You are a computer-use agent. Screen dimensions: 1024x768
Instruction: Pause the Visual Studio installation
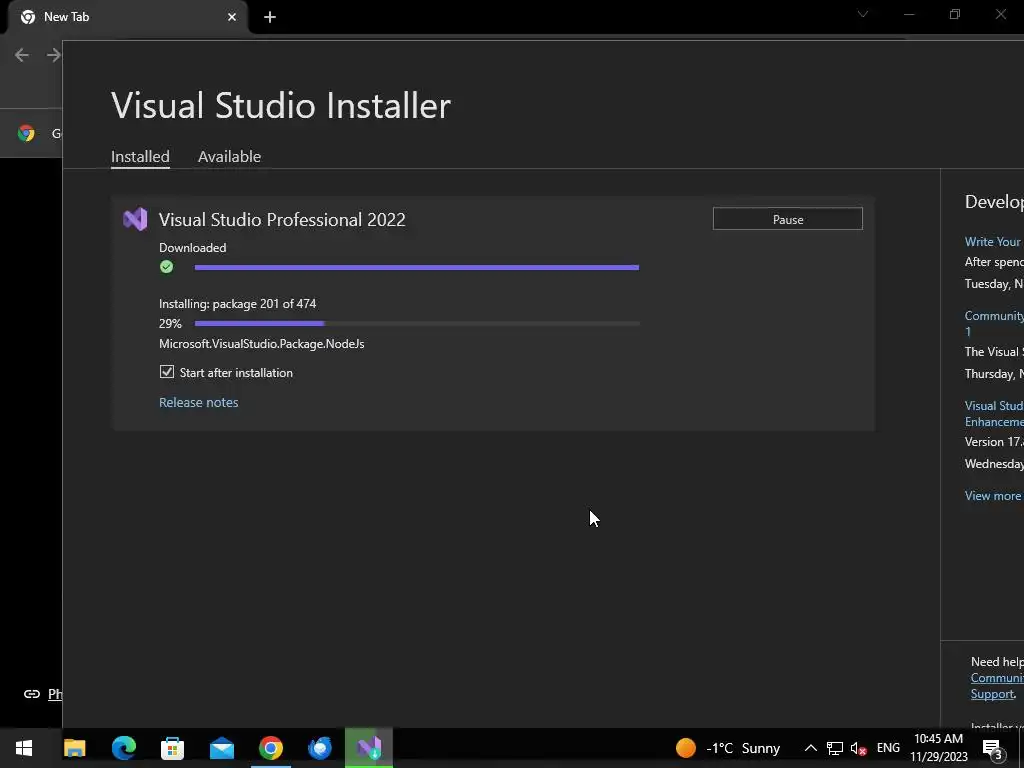pyautogui.click(x=788, y=219)
